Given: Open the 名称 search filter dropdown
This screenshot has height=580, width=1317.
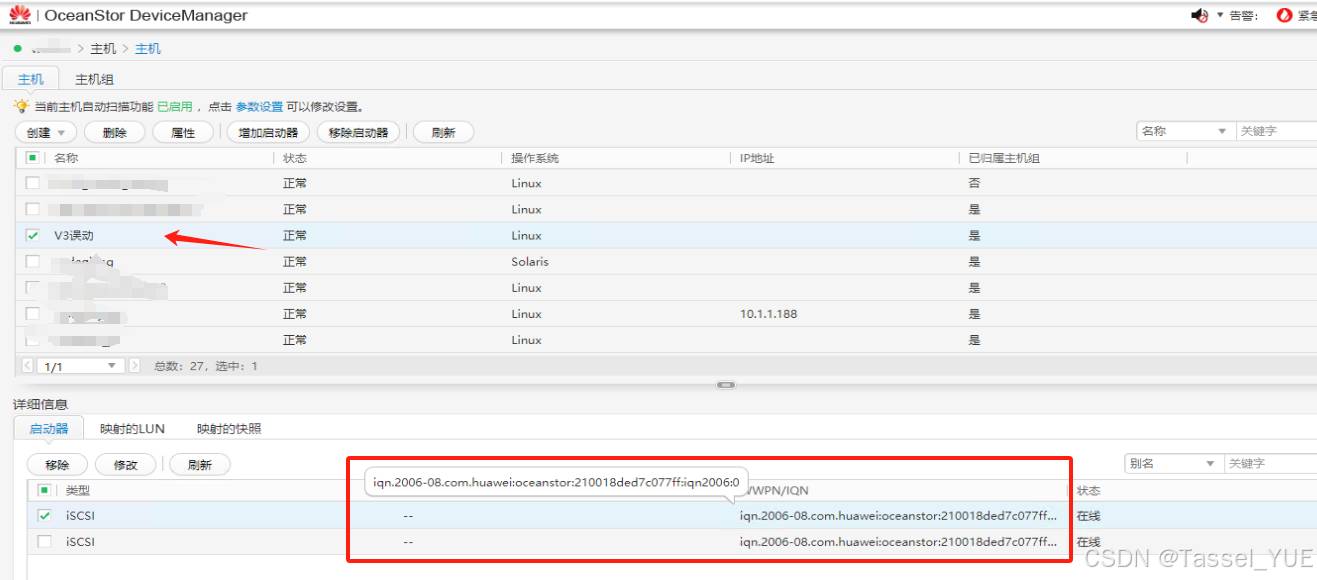Looking at the screenshot, I should point(1184,131).
